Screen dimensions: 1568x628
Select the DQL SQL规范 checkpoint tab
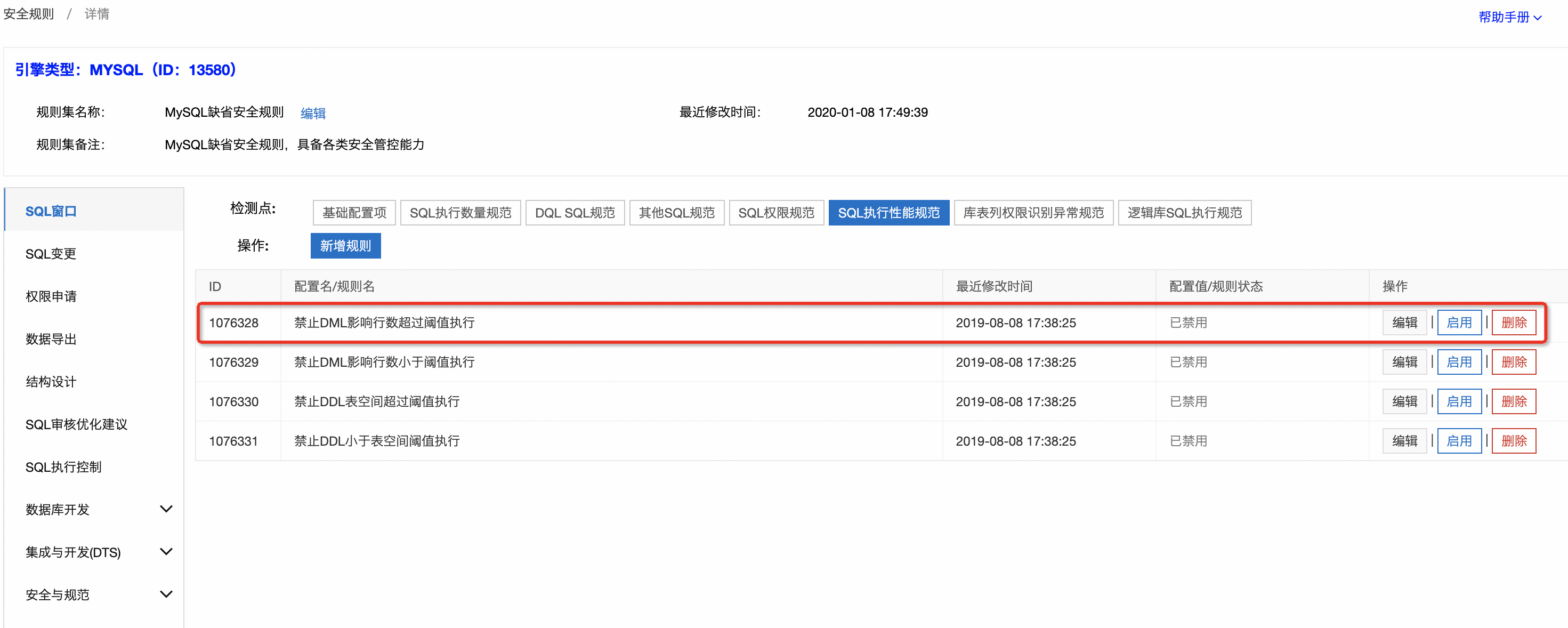[x=575, y=213]
